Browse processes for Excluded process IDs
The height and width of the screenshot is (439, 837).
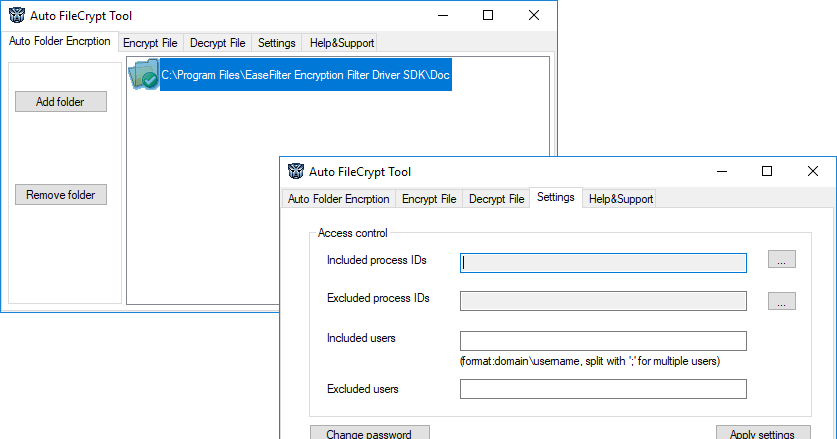coord(782,301)
